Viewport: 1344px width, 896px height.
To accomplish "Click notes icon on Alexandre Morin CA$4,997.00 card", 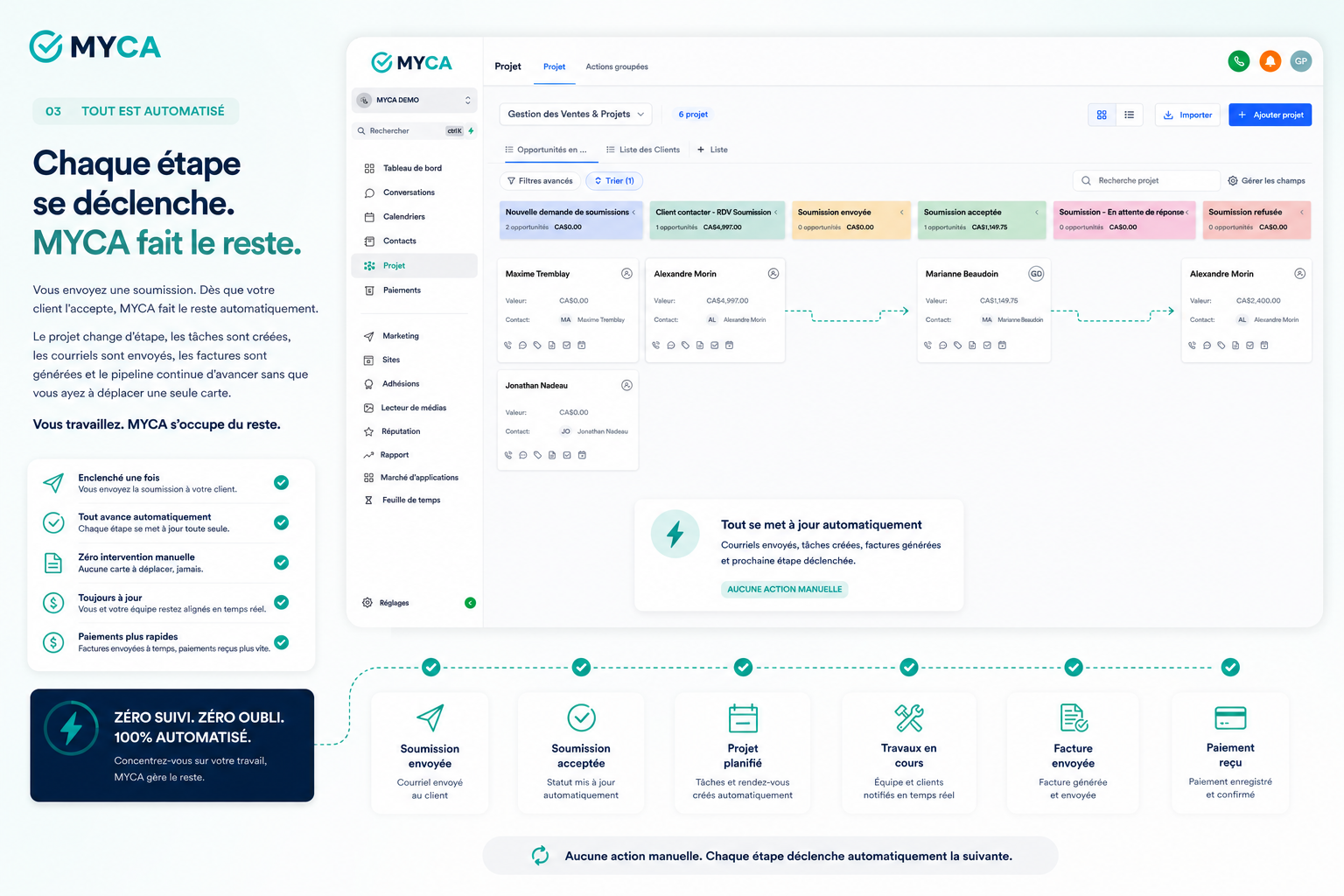I will pyautogui.click(x=700, y=346).
